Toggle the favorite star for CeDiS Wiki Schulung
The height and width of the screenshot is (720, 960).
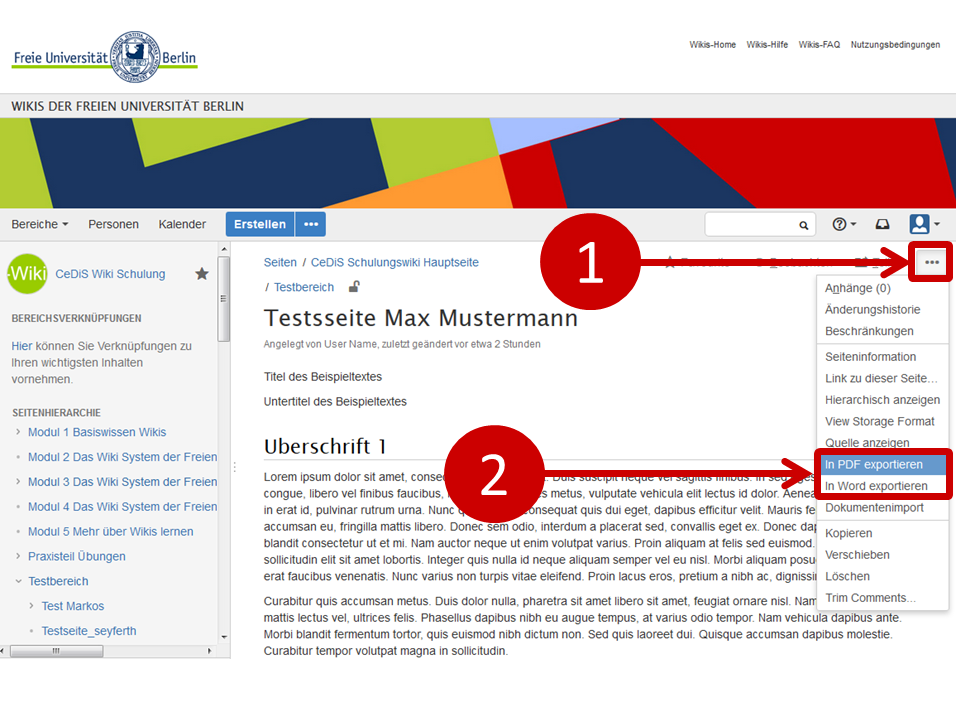click(x=201, y=274)
